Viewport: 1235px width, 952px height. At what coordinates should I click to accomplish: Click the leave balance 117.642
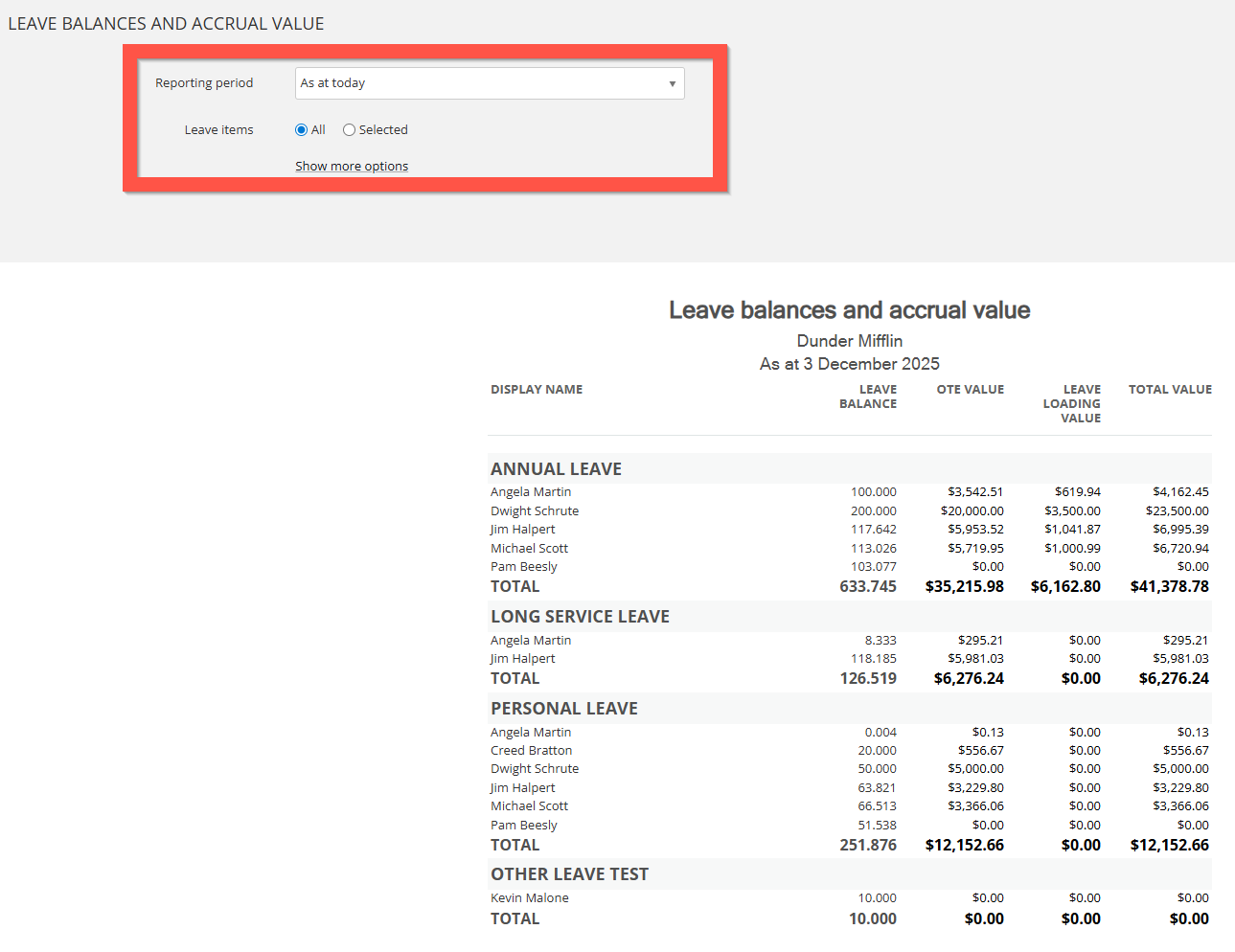pos(874,530)
